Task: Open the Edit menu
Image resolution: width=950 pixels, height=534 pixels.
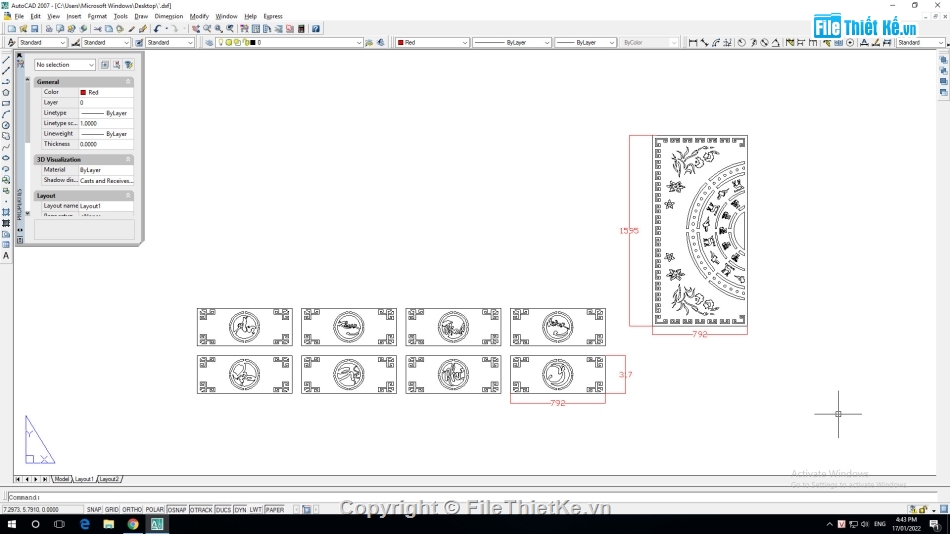Action: tap(35, 16)
